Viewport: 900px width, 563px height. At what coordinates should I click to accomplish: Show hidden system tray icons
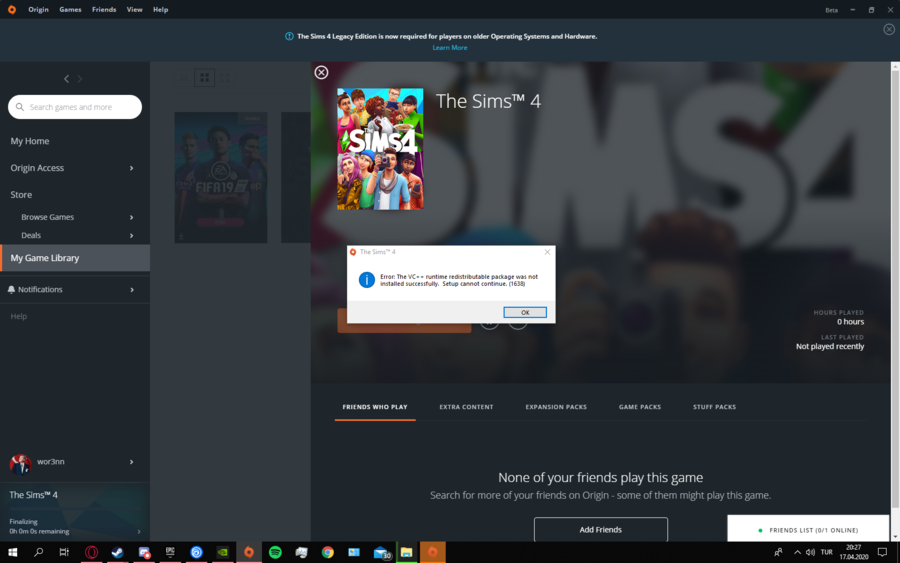coord(797,552)
